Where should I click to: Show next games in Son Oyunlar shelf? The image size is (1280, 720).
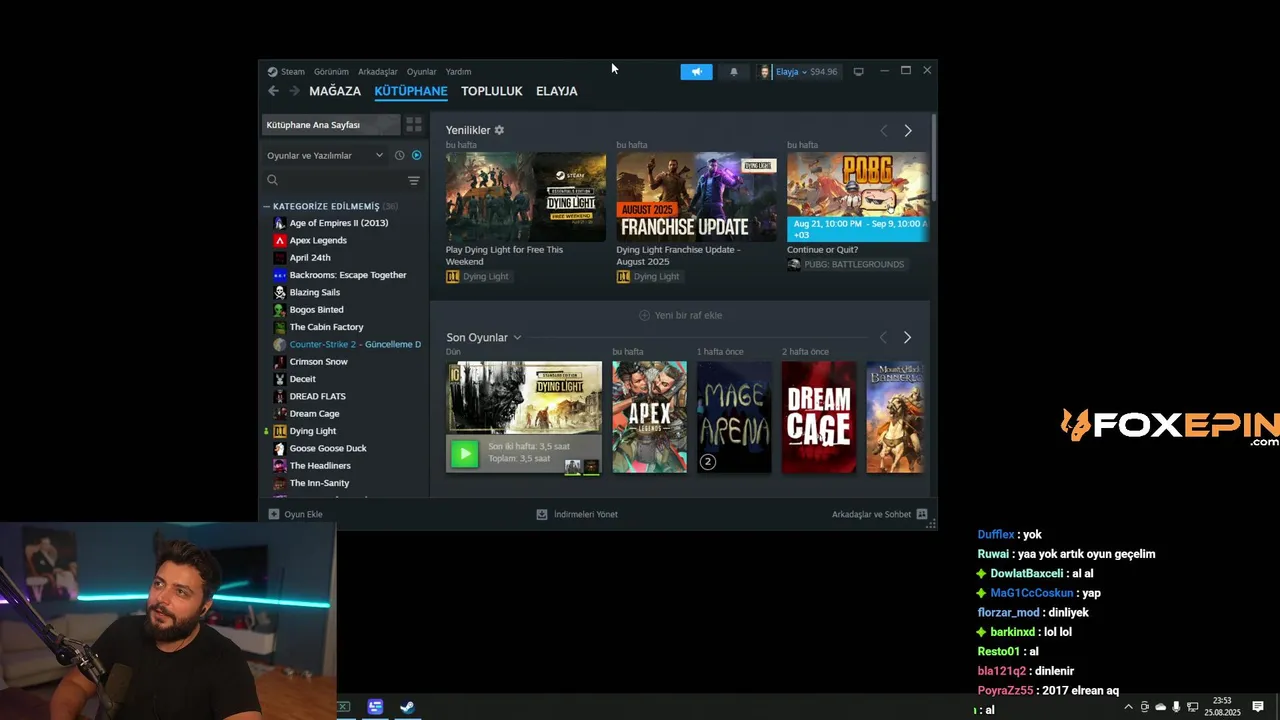point(907,338)
